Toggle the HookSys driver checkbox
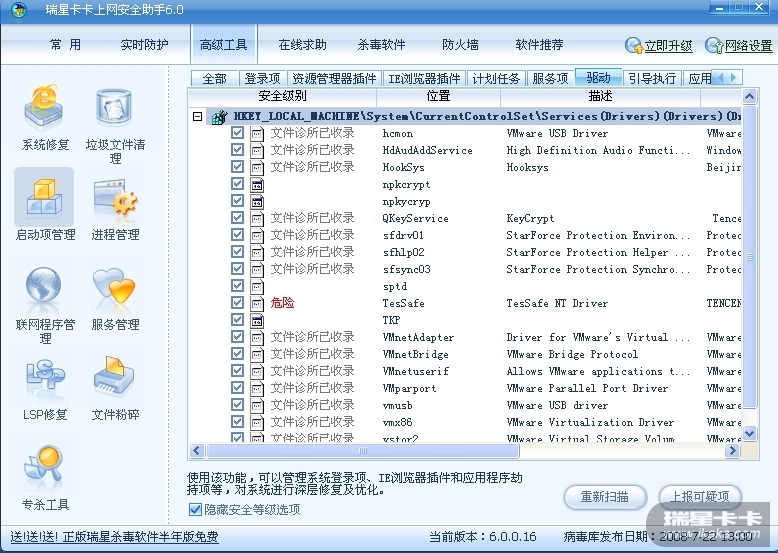Viewport: 778px width, 553px height. coord(237,166)
